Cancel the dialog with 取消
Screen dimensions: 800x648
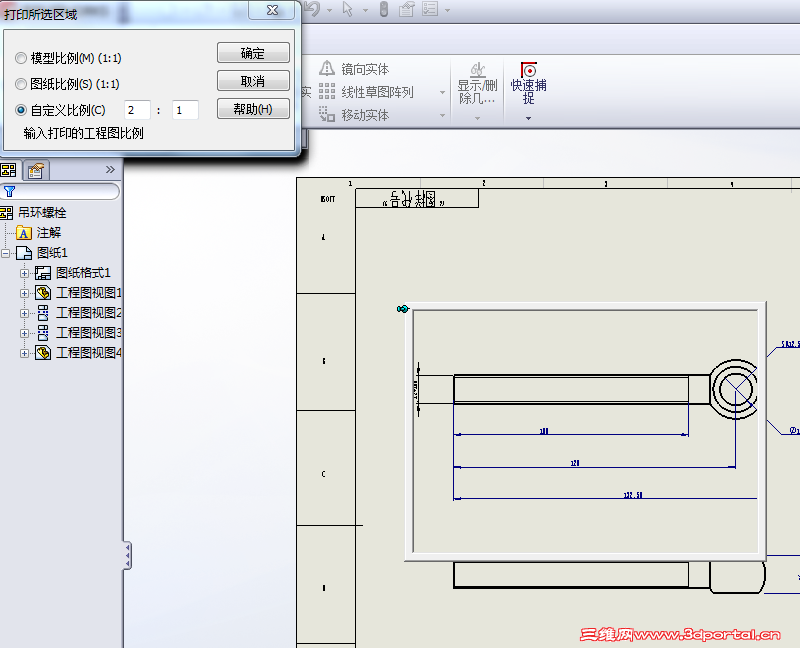pyautogui.click(x=253, y=81)
